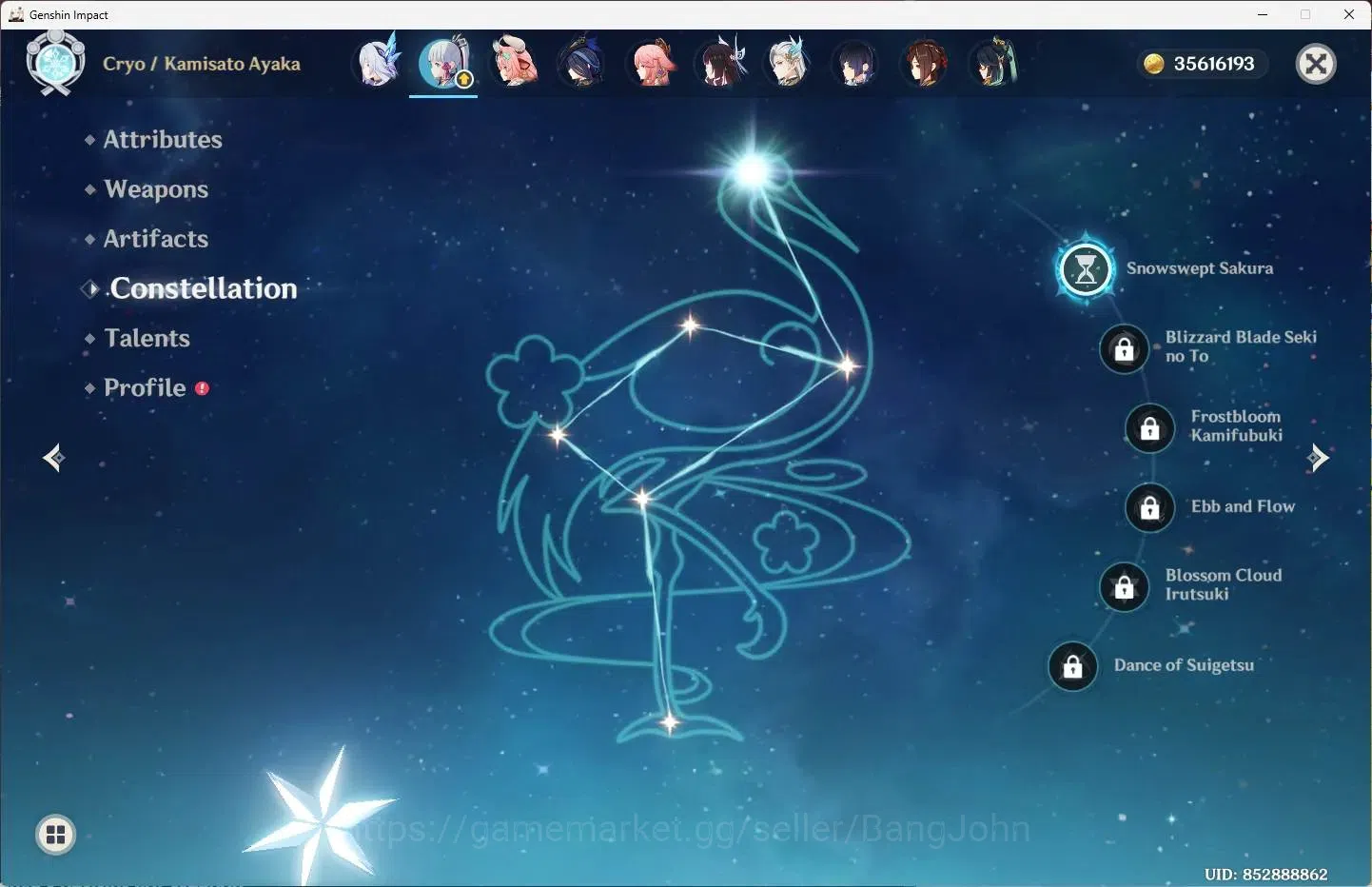Click the locked Blossom Cloud Irutsuki node
1372x887 pixels.
click(x=1124, y=586)
